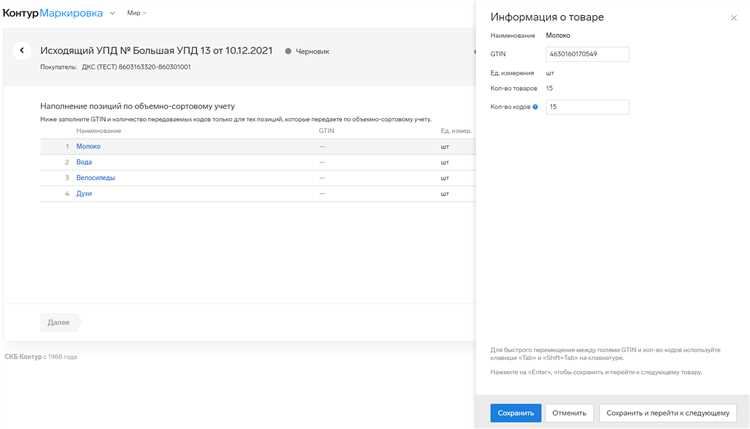Image resolution: width=750 pixels, height=429 pixels.
Task: Click the back arrow button
Action: click(22, 50)
